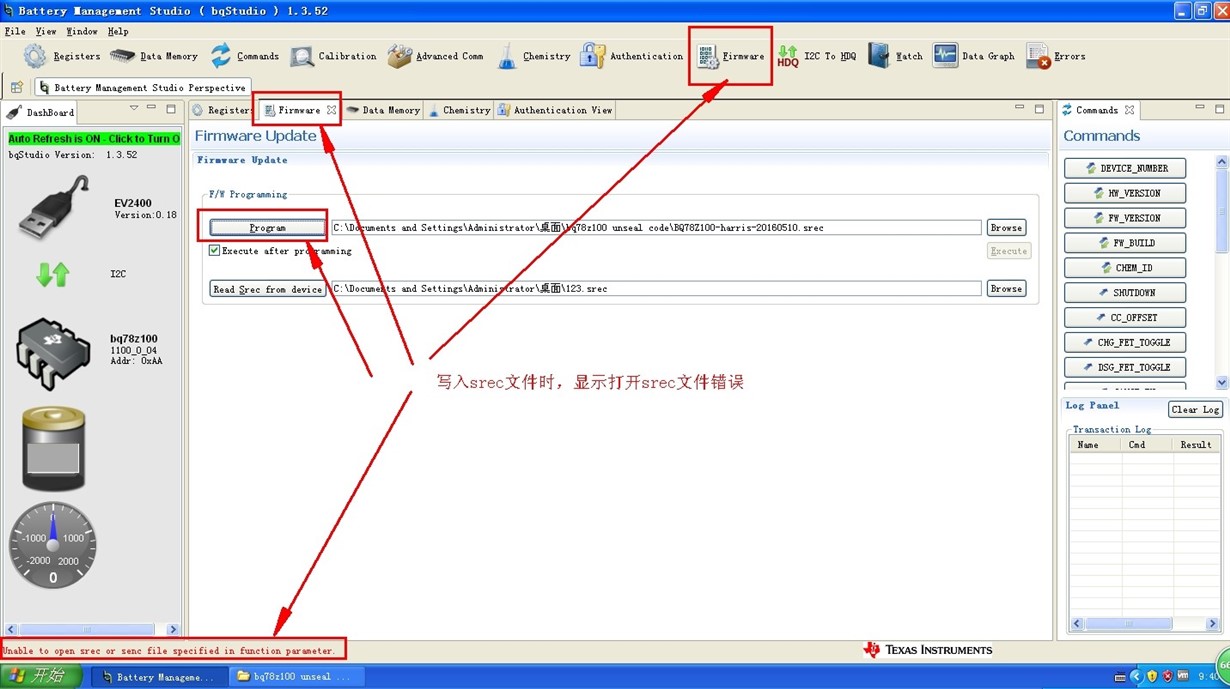Send the FW_BUILD command

click(x=1125, y=243)
